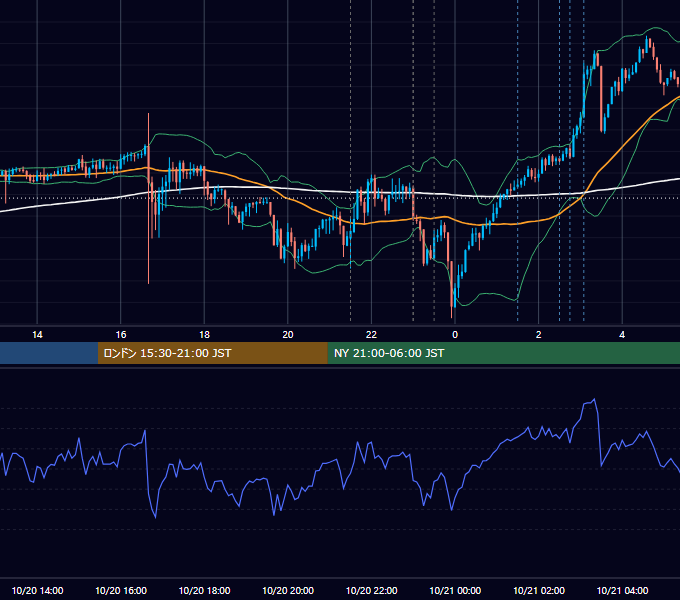Click the 20 hour label on the price chart axis
The height and width of the screenshot is (600, 680).
tap(288, 335)
